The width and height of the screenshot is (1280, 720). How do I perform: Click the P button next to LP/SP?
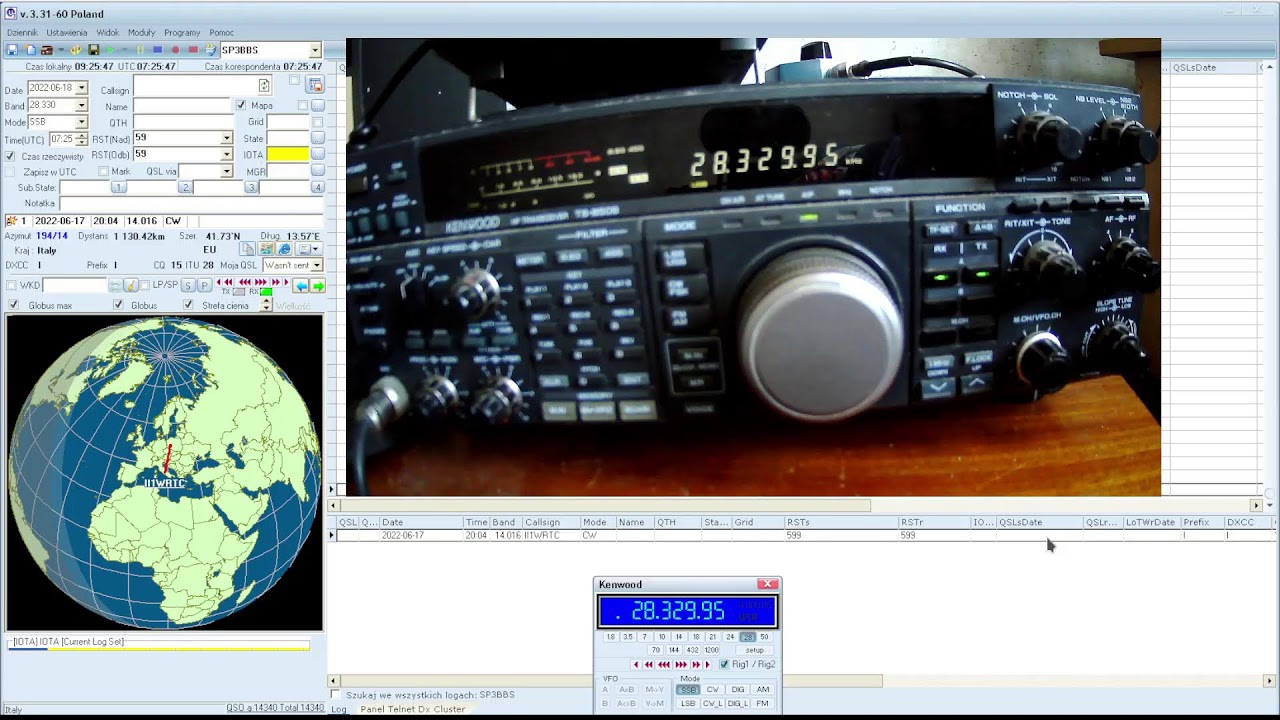tap(204, 286)
